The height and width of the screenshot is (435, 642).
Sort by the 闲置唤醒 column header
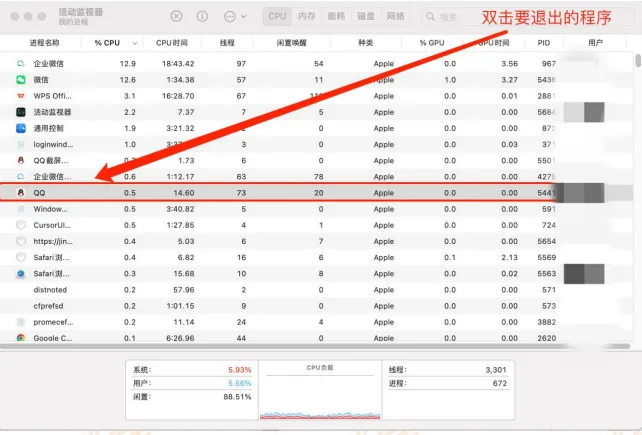point(292,43)
